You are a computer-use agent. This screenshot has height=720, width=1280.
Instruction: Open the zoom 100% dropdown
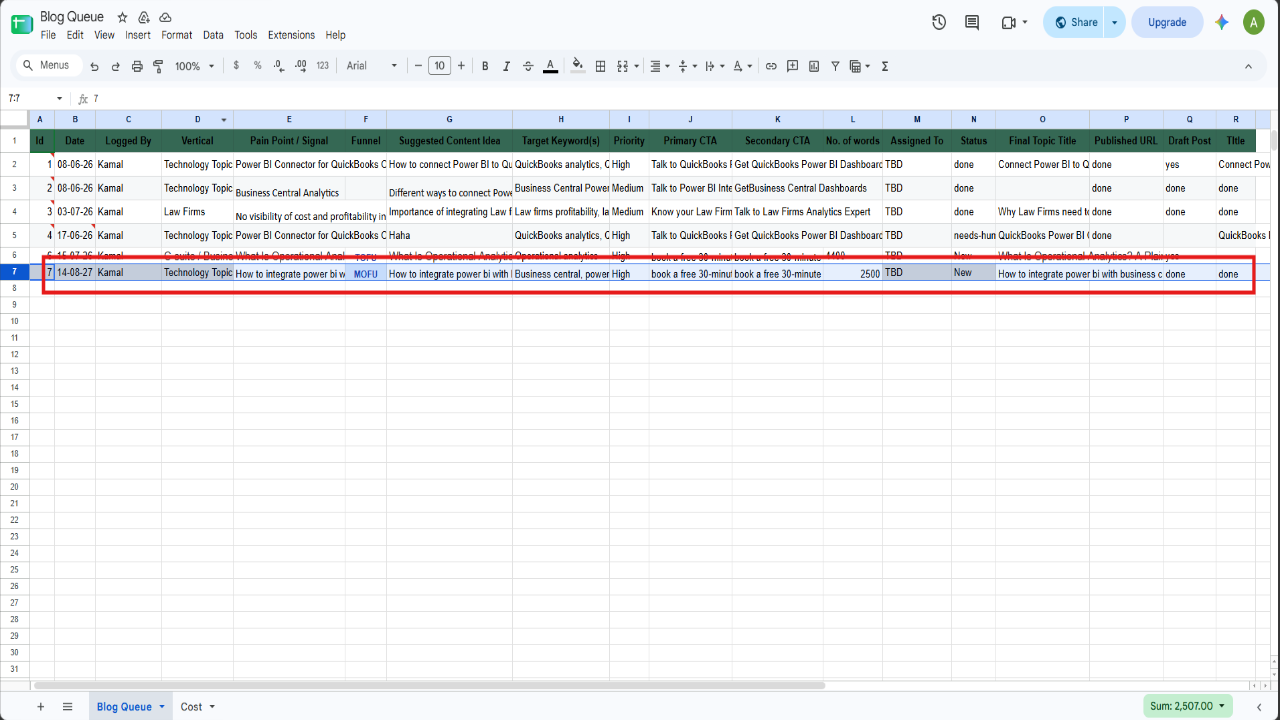pyautogui.click(x=195, y=66)
